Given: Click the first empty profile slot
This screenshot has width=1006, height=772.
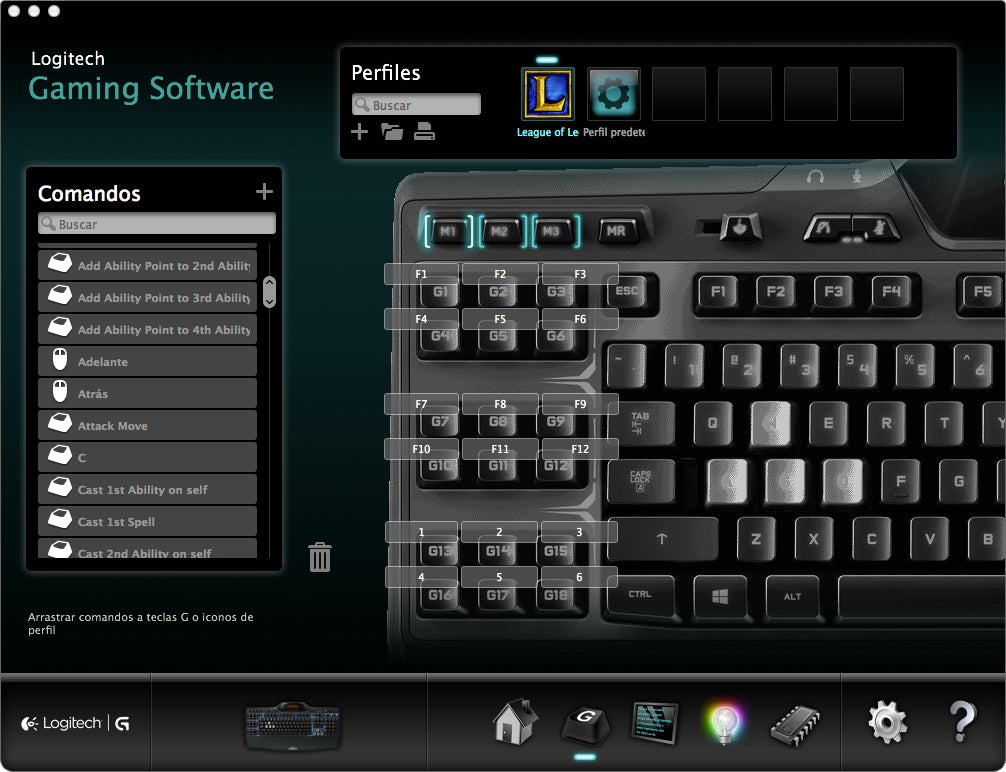Looking at the screenshot, I should tap(679, 94).
